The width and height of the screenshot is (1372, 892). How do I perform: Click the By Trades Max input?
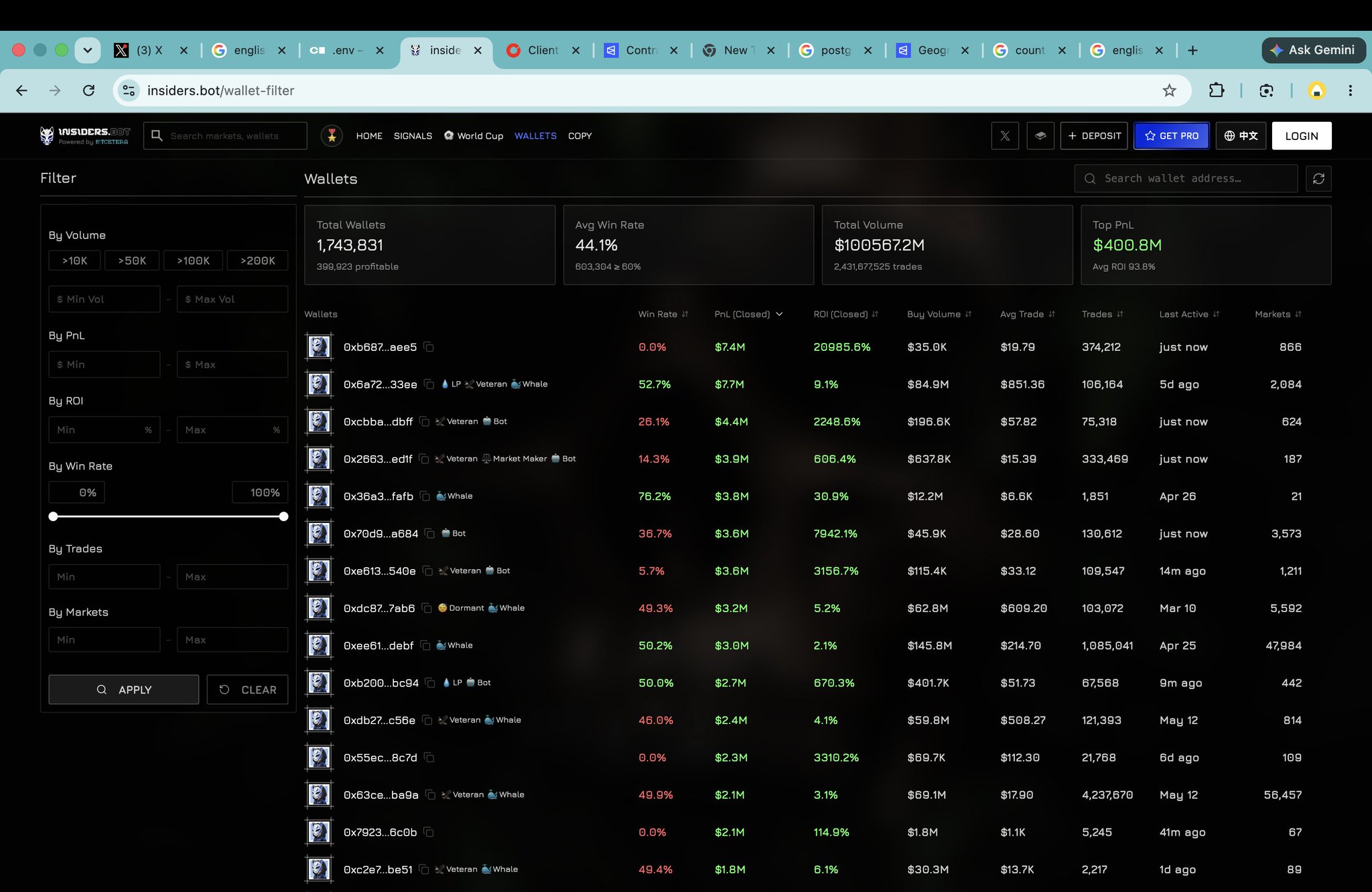click(232, 577)
